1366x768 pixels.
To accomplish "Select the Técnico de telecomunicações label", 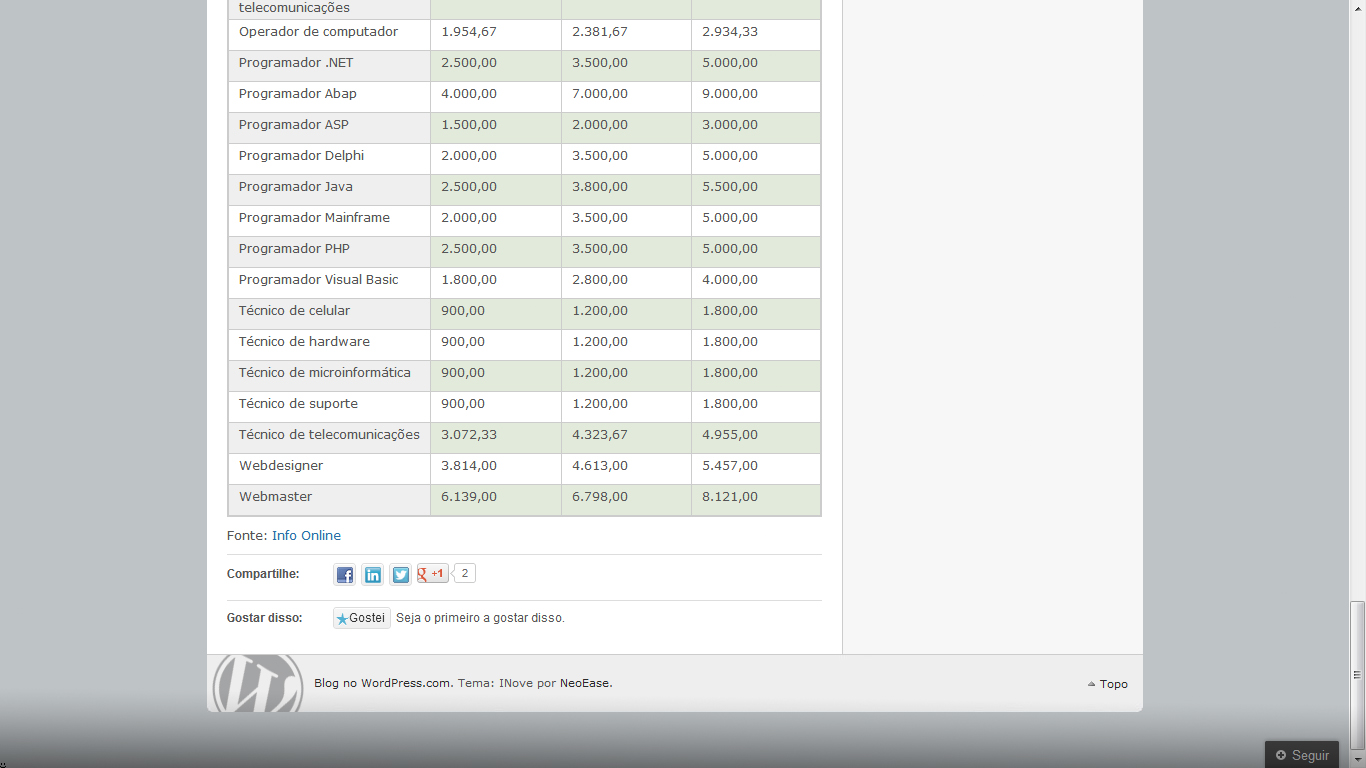I will 329,435.
